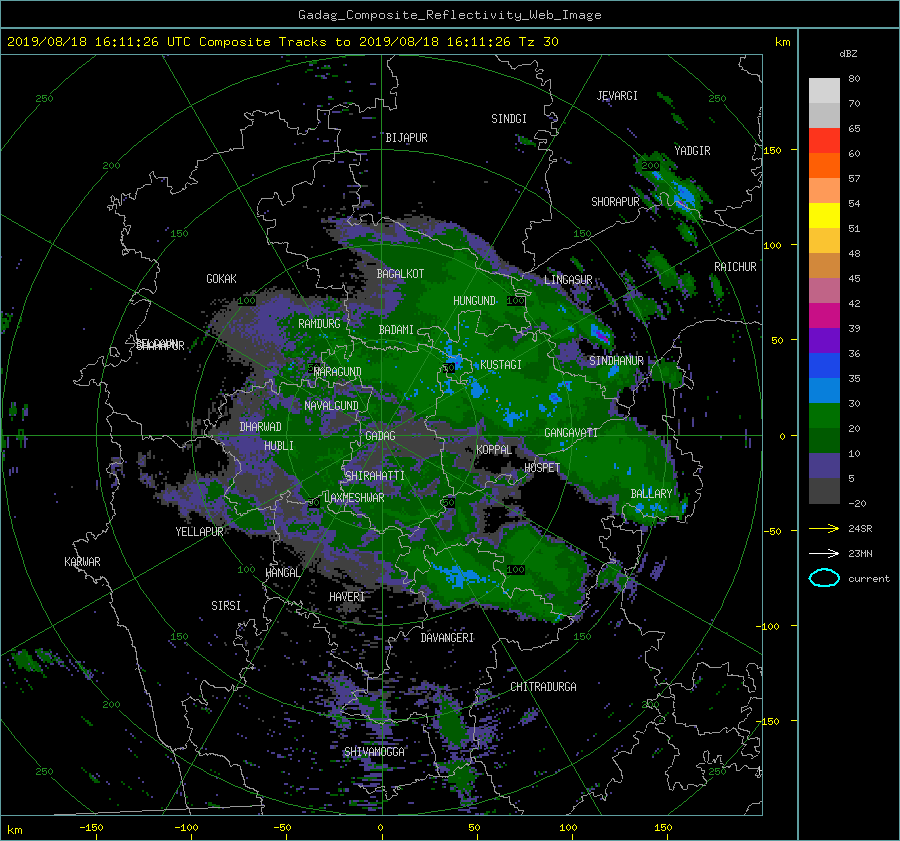
Task: Click the BIJAPUR city label
Action: (406, 138)
